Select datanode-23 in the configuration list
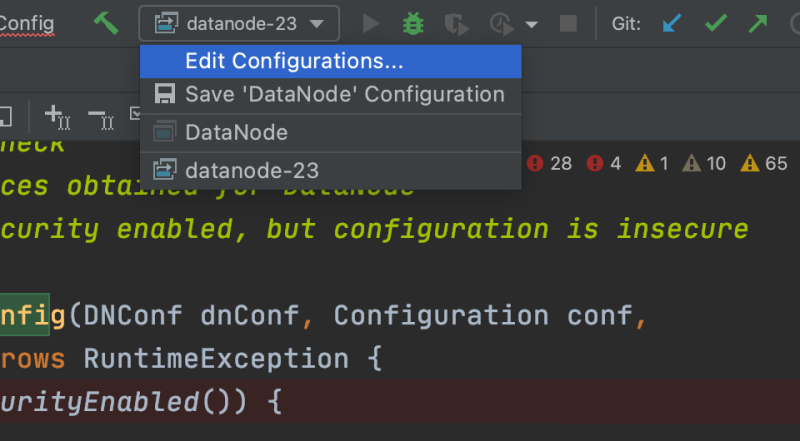 coord(251,170)
